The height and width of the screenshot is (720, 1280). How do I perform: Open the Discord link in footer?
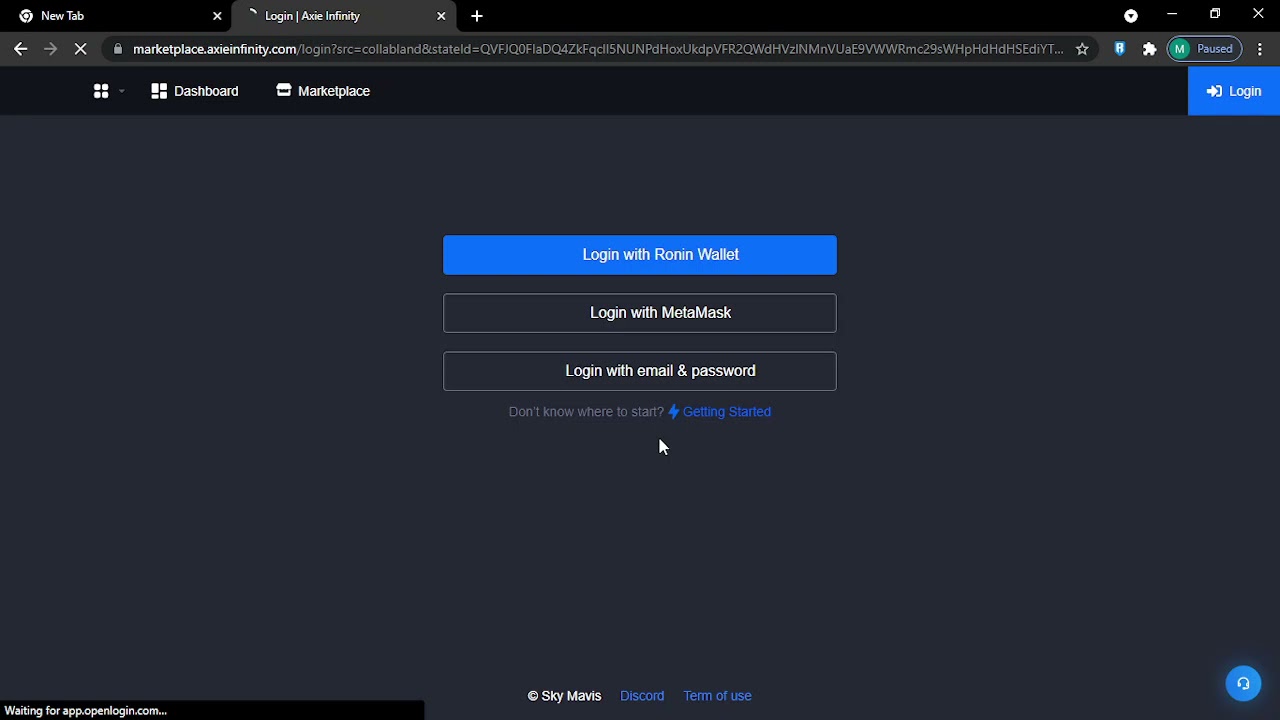click(x=642, y=696)
